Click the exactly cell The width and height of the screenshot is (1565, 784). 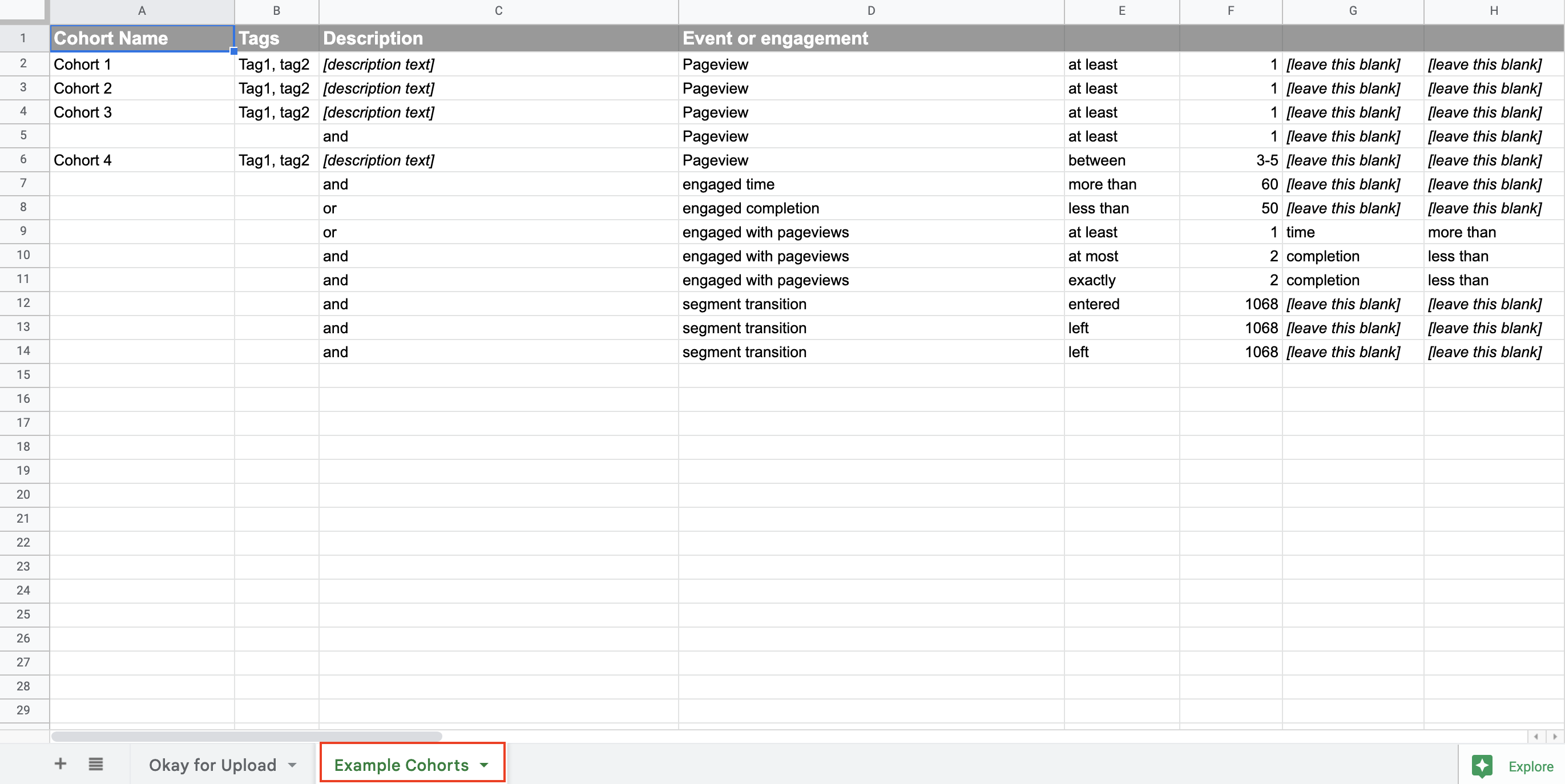coord(1122,280)
